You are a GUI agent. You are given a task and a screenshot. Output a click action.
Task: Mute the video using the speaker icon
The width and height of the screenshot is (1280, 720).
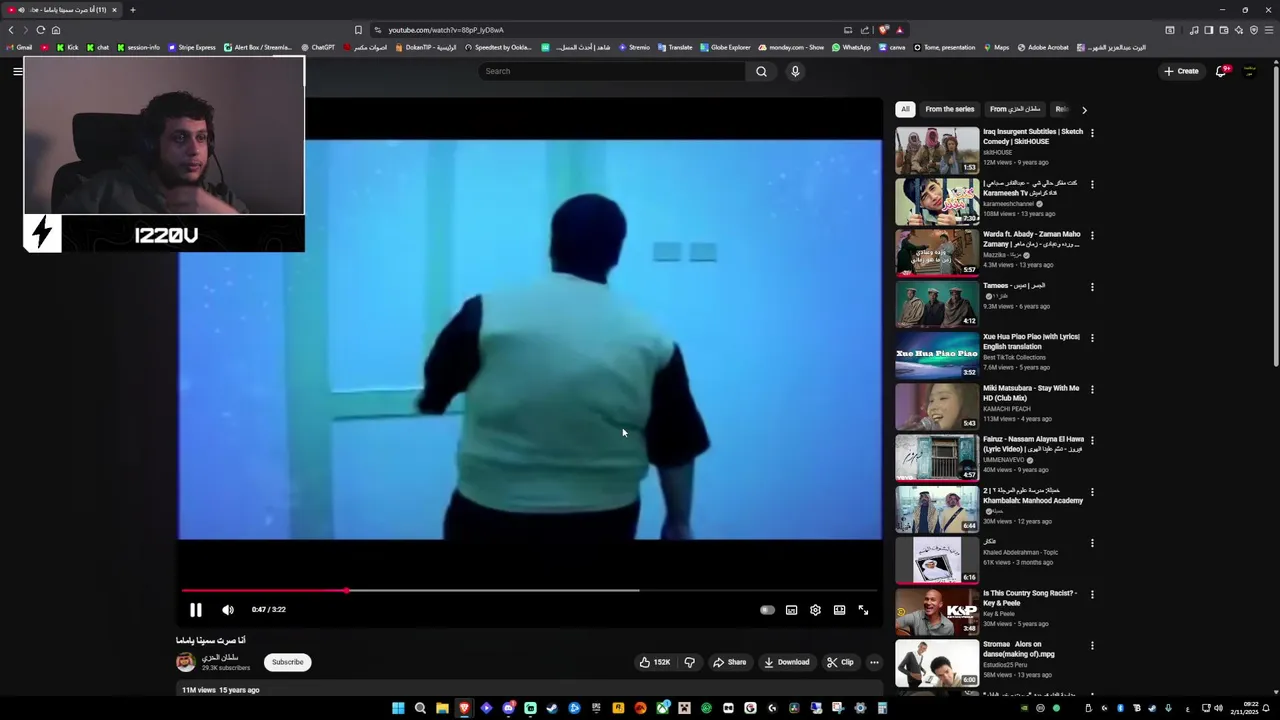[228, 610]
